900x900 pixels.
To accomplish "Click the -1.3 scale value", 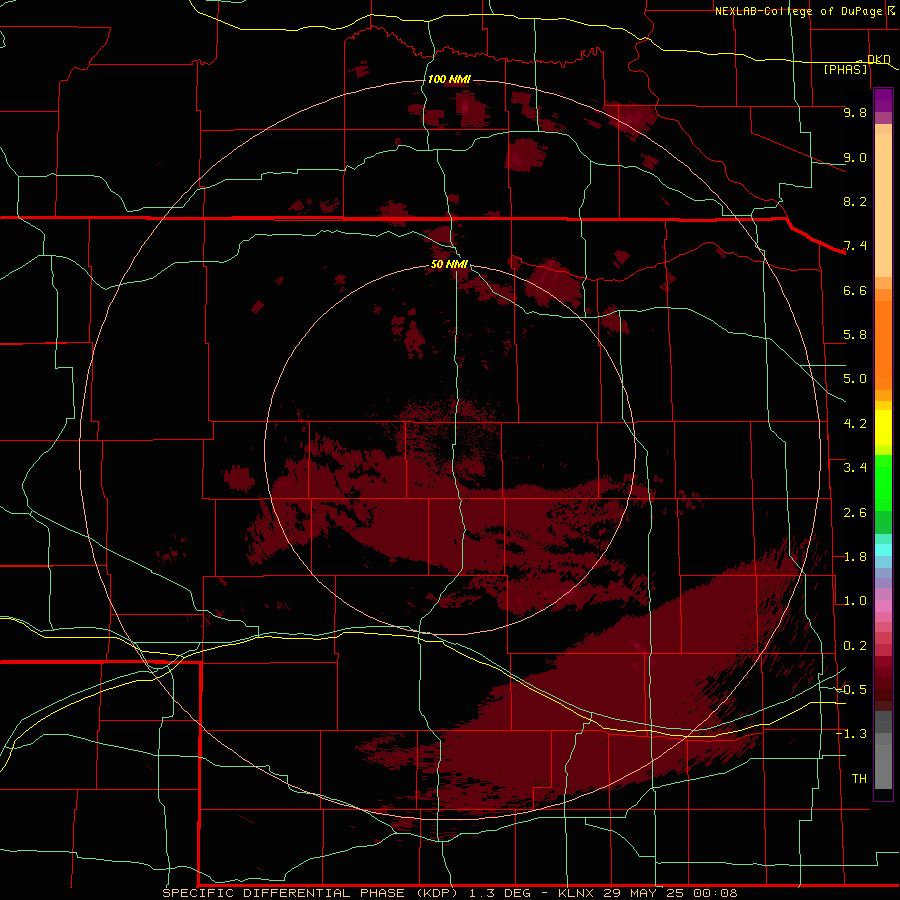I will pos(851,734).
